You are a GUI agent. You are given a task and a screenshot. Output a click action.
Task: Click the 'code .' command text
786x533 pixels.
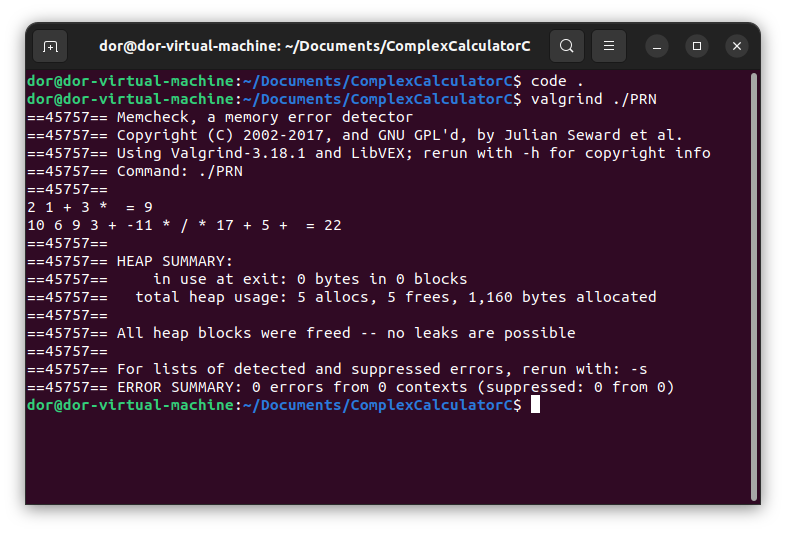coord(557,81)
